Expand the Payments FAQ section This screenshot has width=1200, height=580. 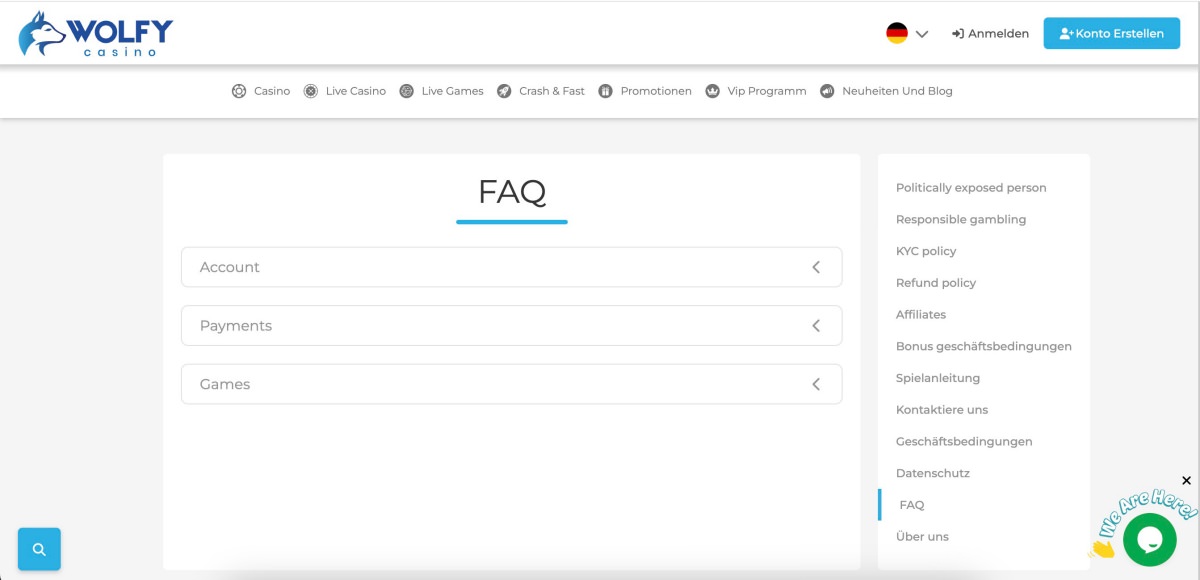(x=511, y=326)
